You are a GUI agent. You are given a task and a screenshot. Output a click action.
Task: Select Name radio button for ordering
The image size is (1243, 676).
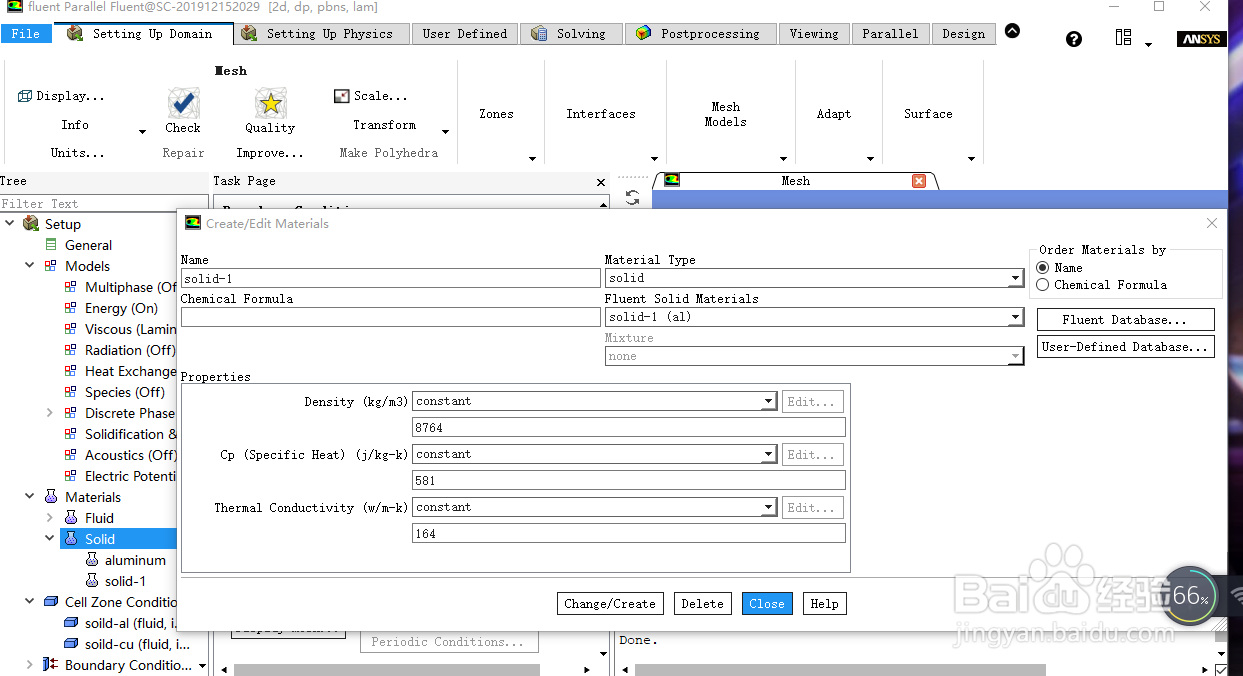[1043, 268]
